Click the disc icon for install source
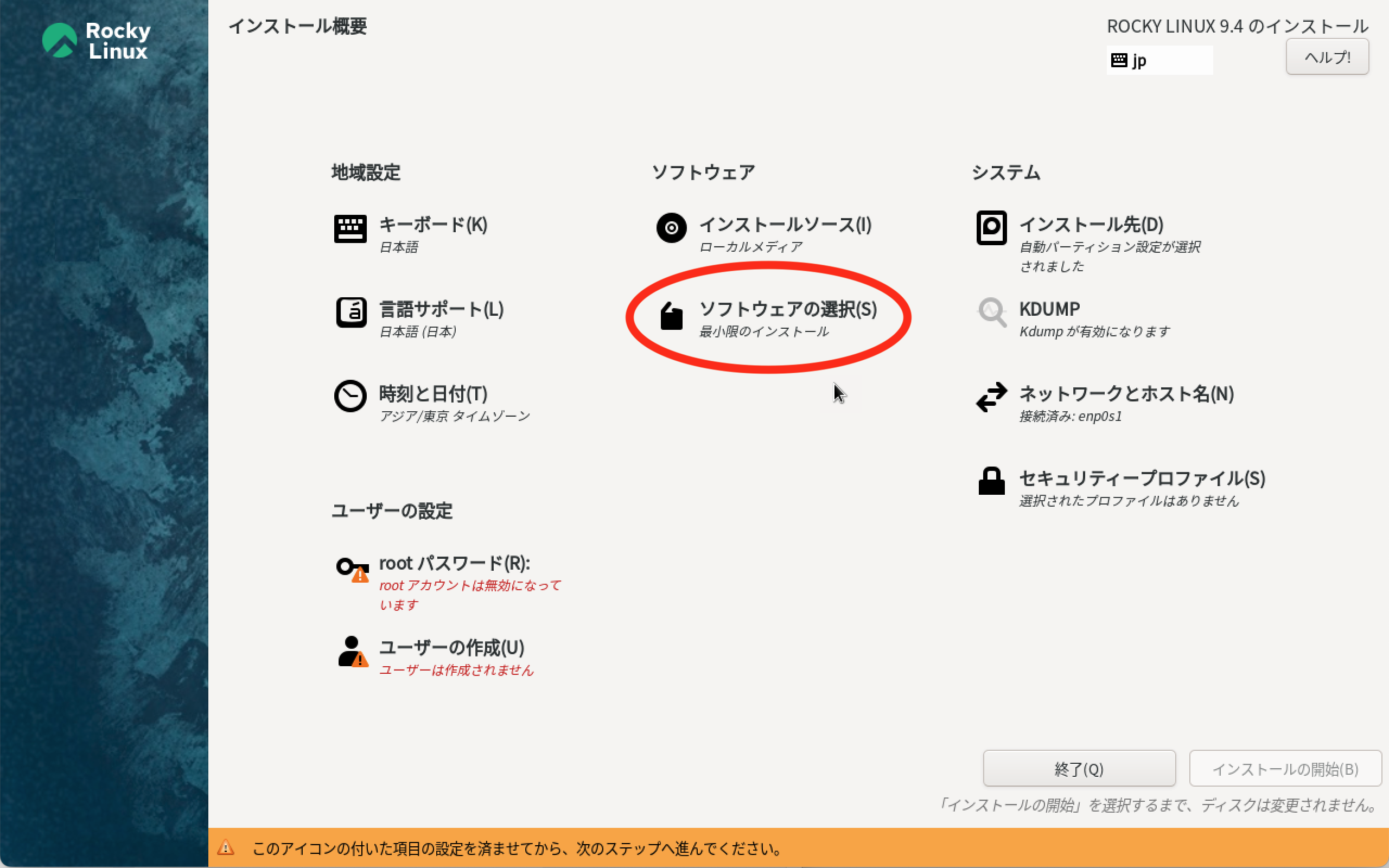The width and height of the screenshot is (1389, 868). coord(671,228)
